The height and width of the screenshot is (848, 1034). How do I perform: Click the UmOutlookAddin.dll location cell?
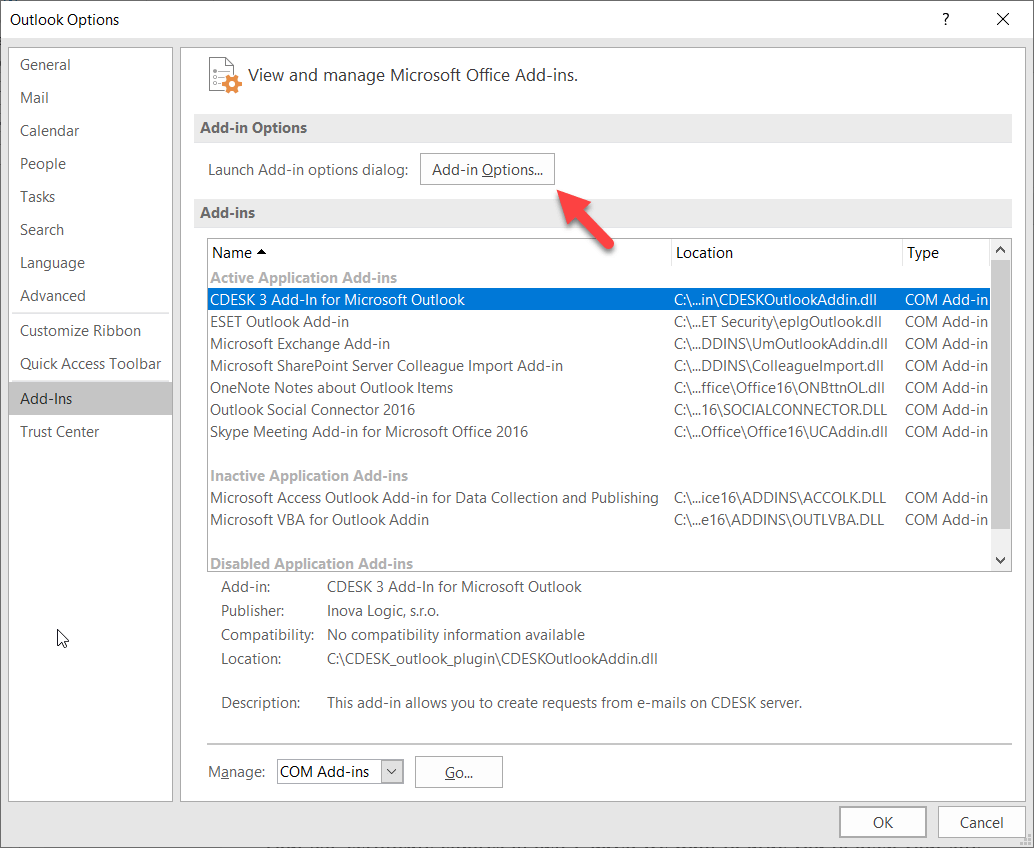coord(781,344)
